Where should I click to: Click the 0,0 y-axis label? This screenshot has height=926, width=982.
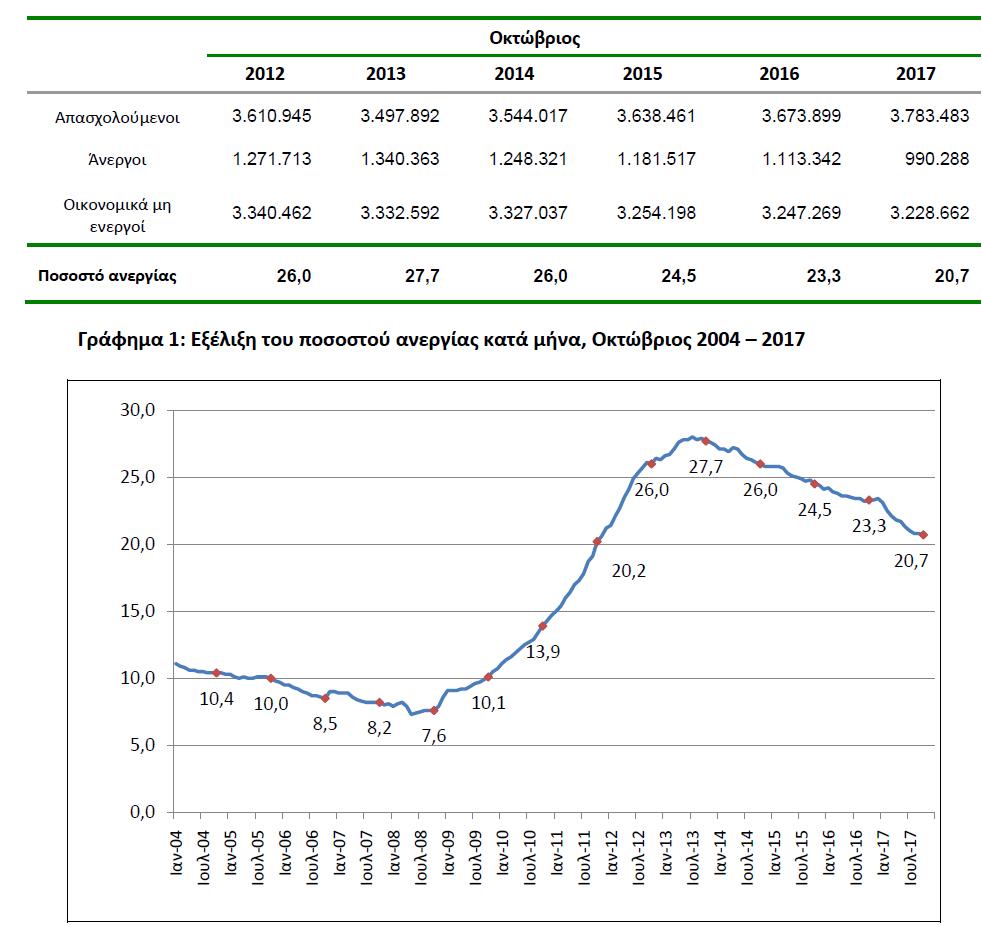point(143,812)
